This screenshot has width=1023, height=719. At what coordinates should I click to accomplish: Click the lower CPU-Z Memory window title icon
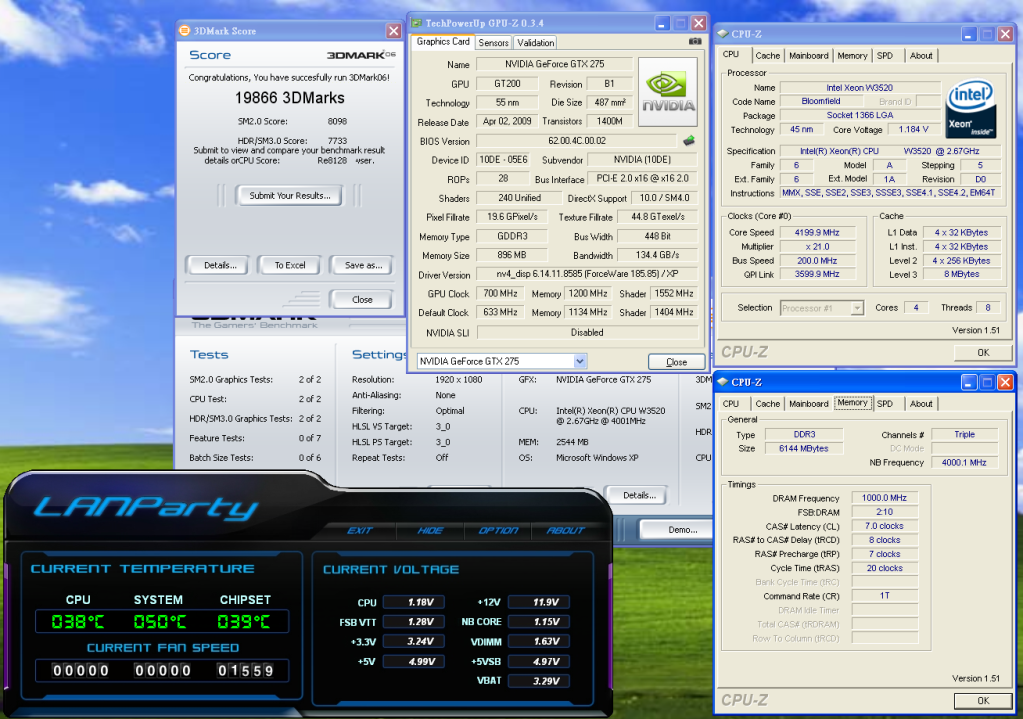point(722,382)
